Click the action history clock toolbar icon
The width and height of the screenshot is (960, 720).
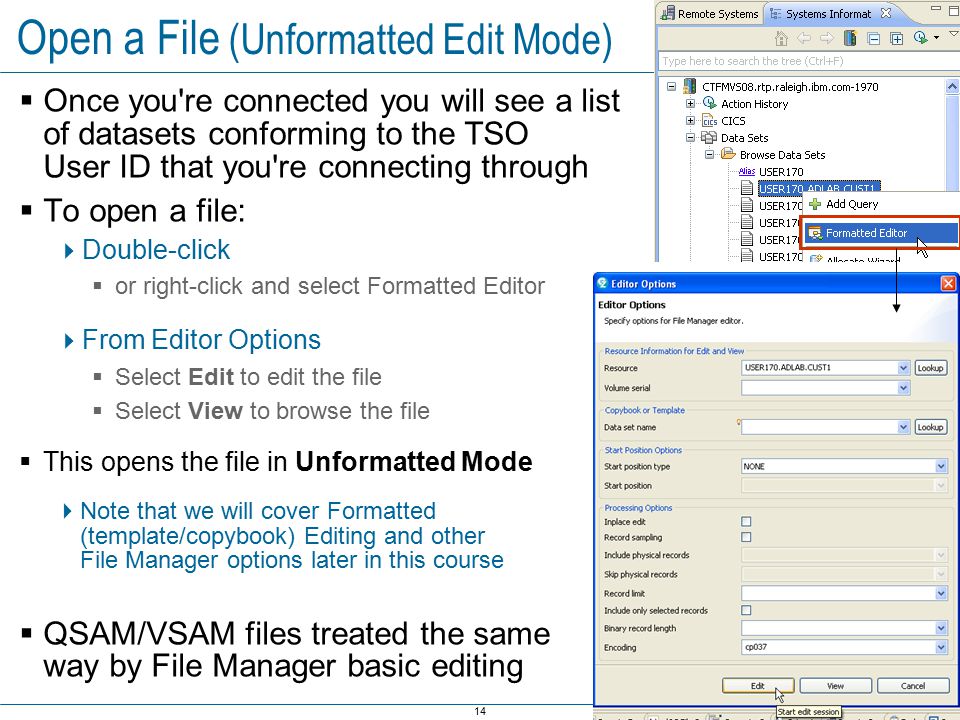point(920,38)
